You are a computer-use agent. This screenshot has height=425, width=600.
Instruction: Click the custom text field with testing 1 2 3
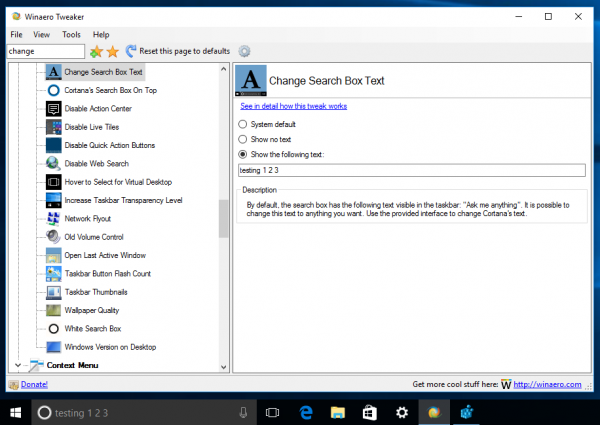(x=412, y=170)
